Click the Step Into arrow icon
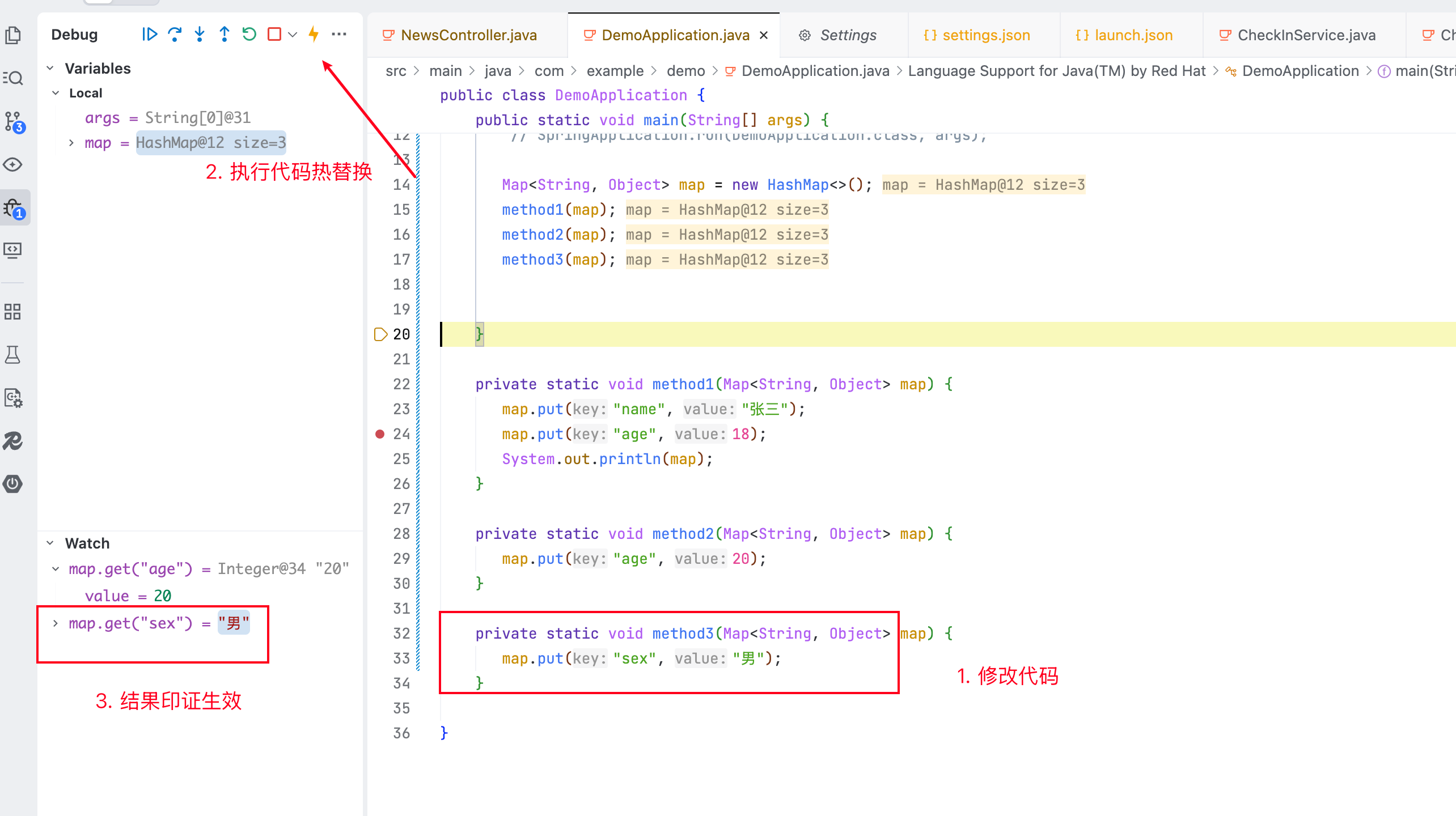 (200, 35)
